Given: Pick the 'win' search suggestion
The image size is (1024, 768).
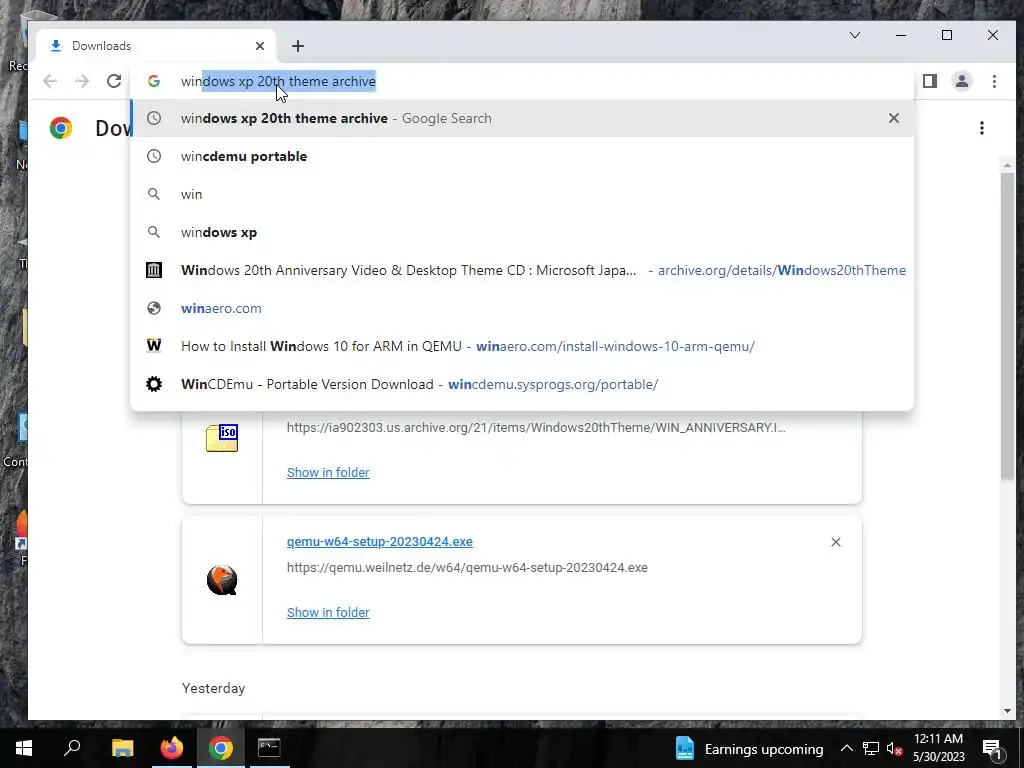Looking at the screenshot, I should pyautogui.click(x=522, y=194).
